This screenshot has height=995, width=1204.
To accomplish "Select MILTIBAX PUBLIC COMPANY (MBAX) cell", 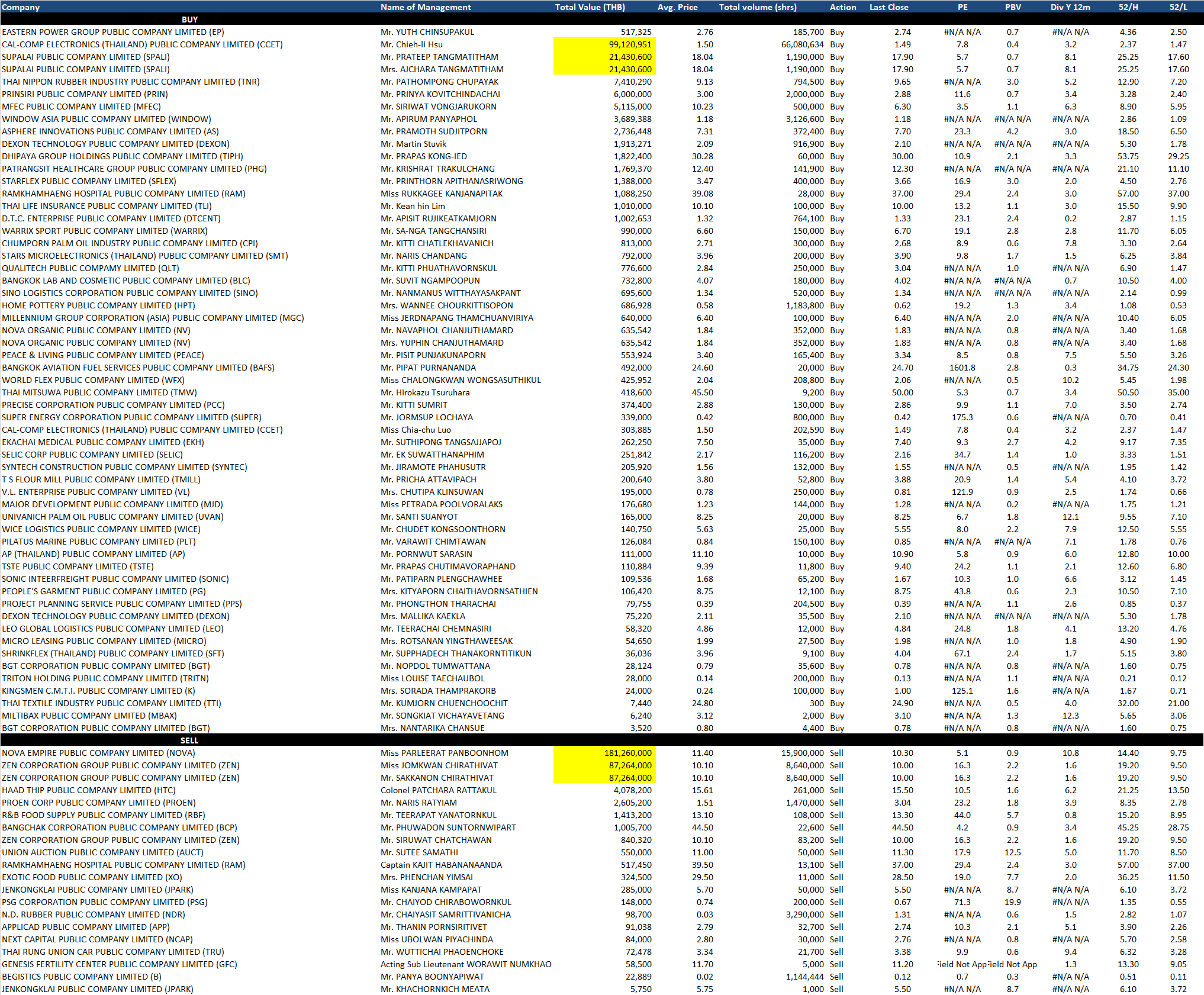I will [89, 716].
